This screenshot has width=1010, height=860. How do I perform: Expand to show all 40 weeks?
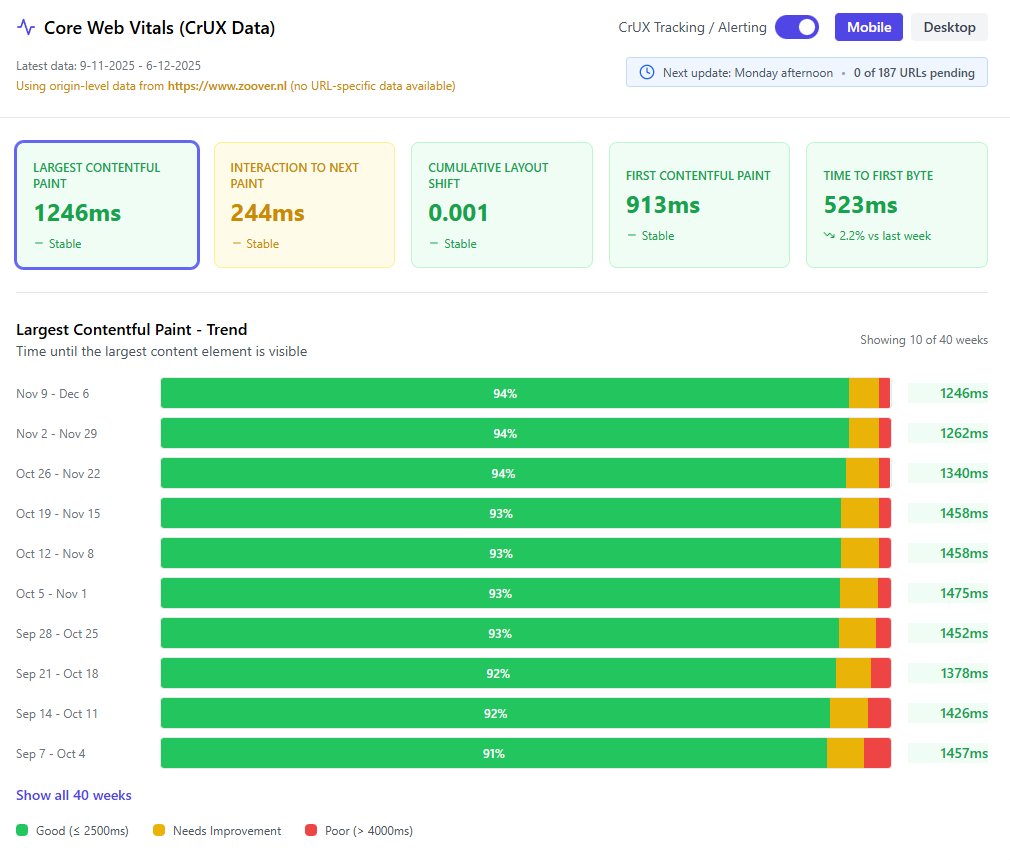click(74, 795)
